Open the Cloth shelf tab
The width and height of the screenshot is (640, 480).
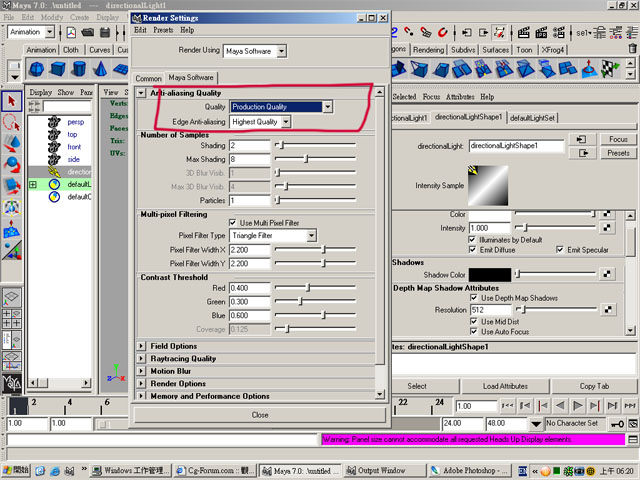[71, 50]
